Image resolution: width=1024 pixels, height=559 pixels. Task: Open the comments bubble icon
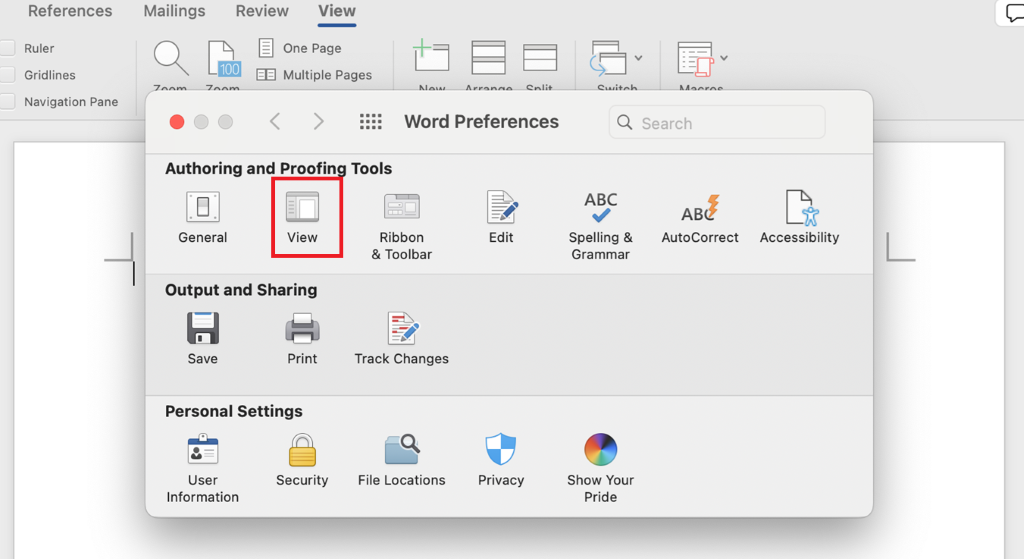pyautogui.click(x=1012, y=13)
